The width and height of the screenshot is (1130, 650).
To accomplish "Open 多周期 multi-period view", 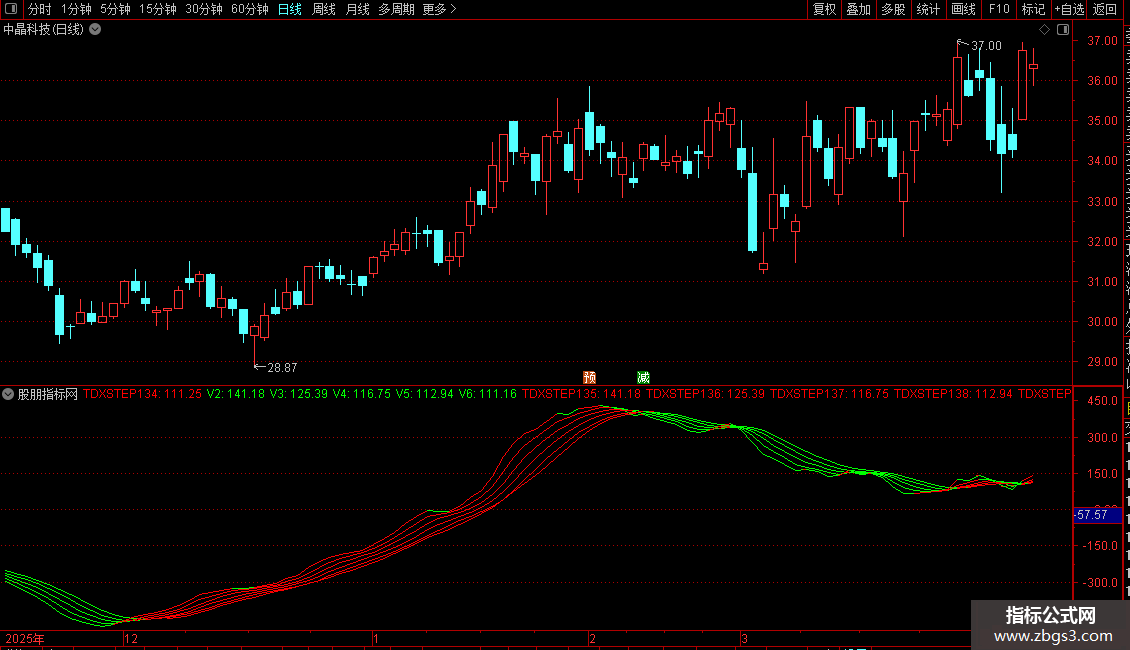I will [x=396, y=9].
